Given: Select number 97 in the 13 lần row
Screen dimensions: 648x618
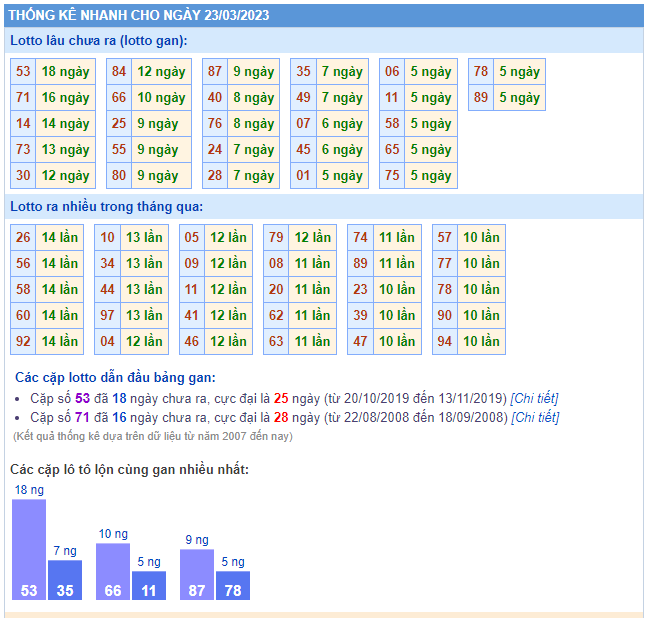Looking at the screenshot, I should point(108,315).
